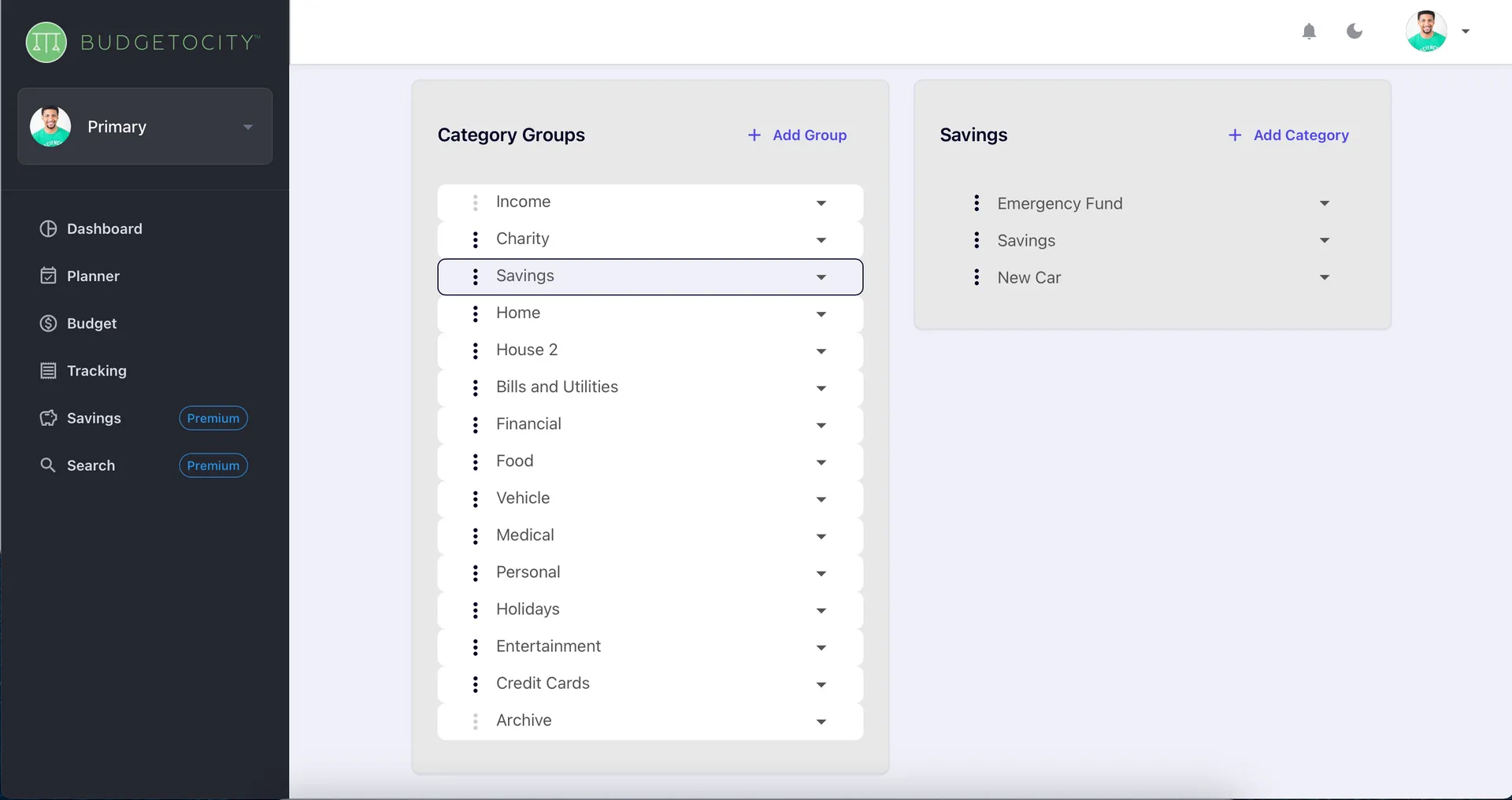Expand the Archive group chevron
The height and width of the screenshot is (800, 1512).
822,721
